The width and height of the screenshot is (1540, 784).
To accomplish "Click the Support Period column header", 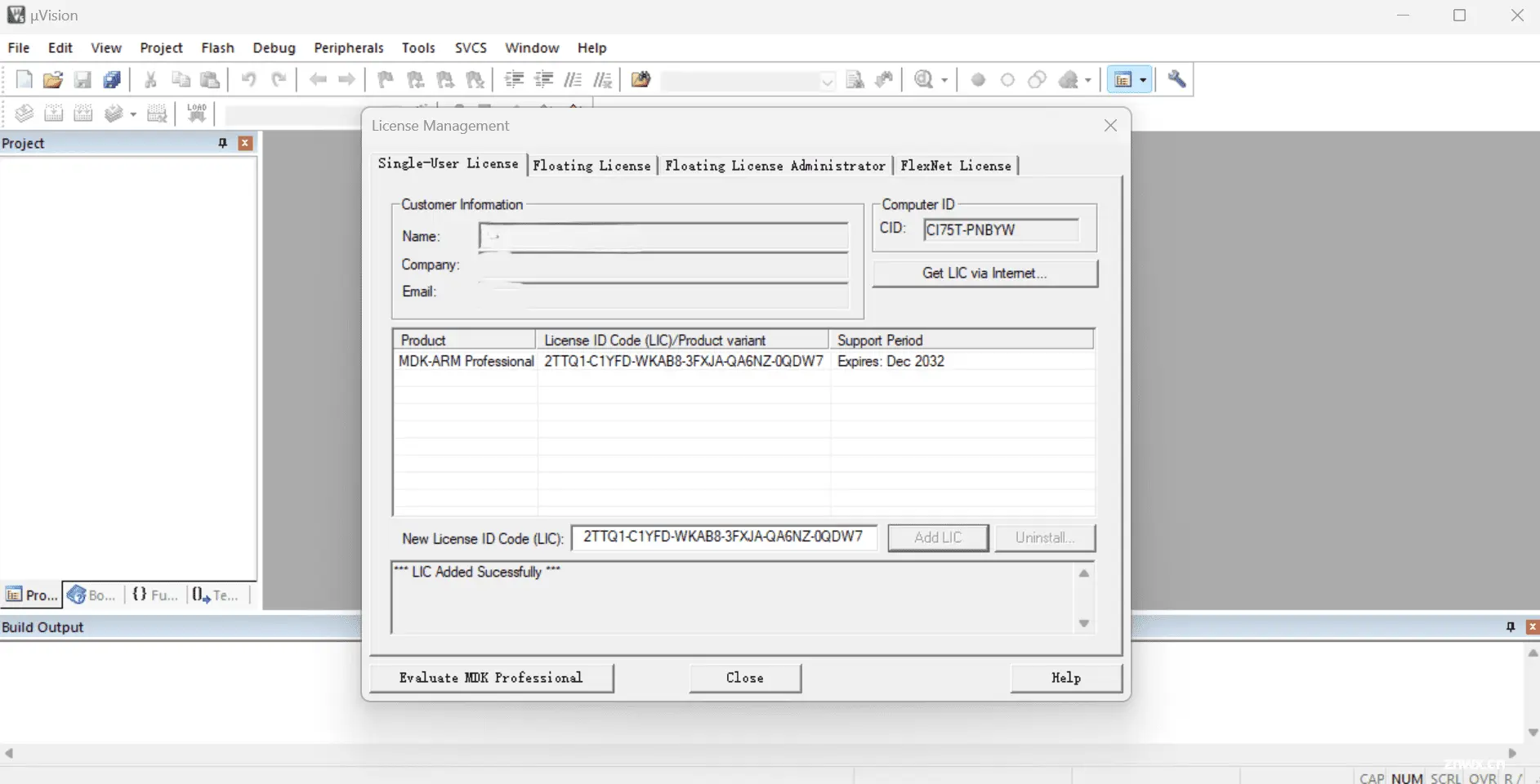I will point(962,341).
